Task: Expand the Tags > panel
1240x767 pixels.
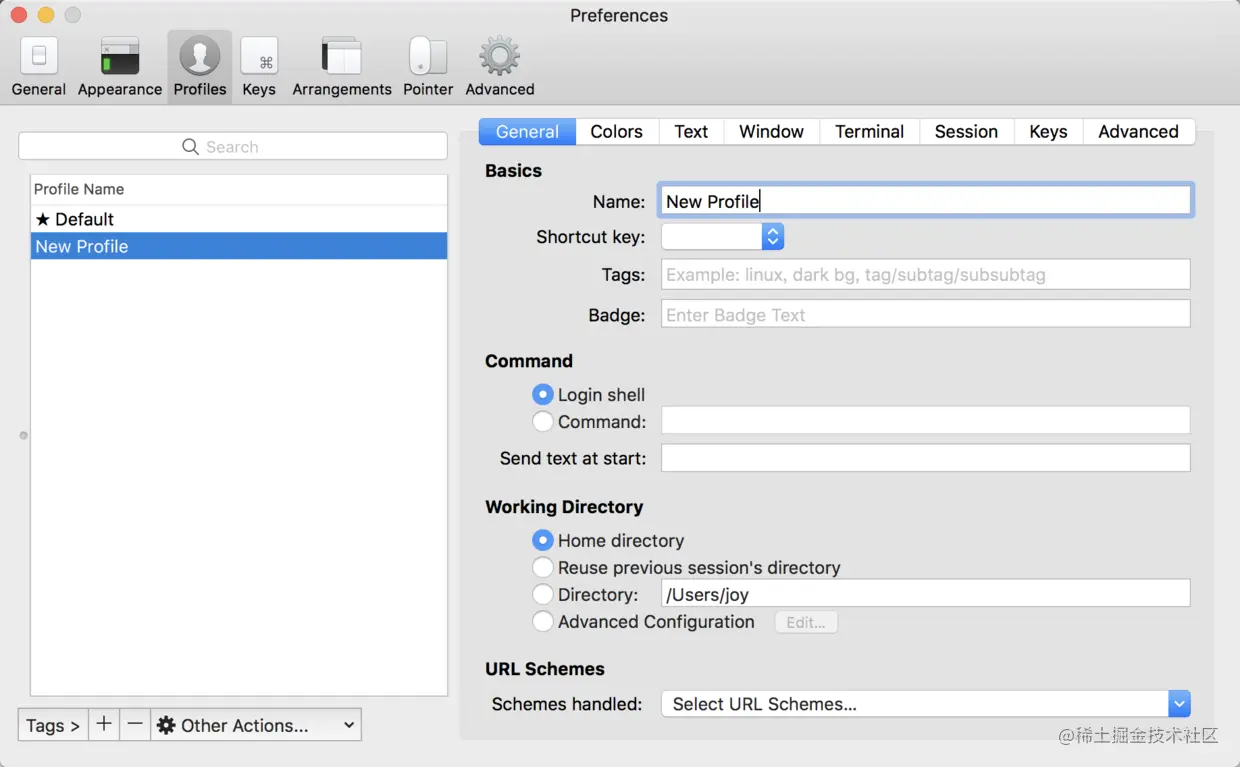Action: click(53, 725)
